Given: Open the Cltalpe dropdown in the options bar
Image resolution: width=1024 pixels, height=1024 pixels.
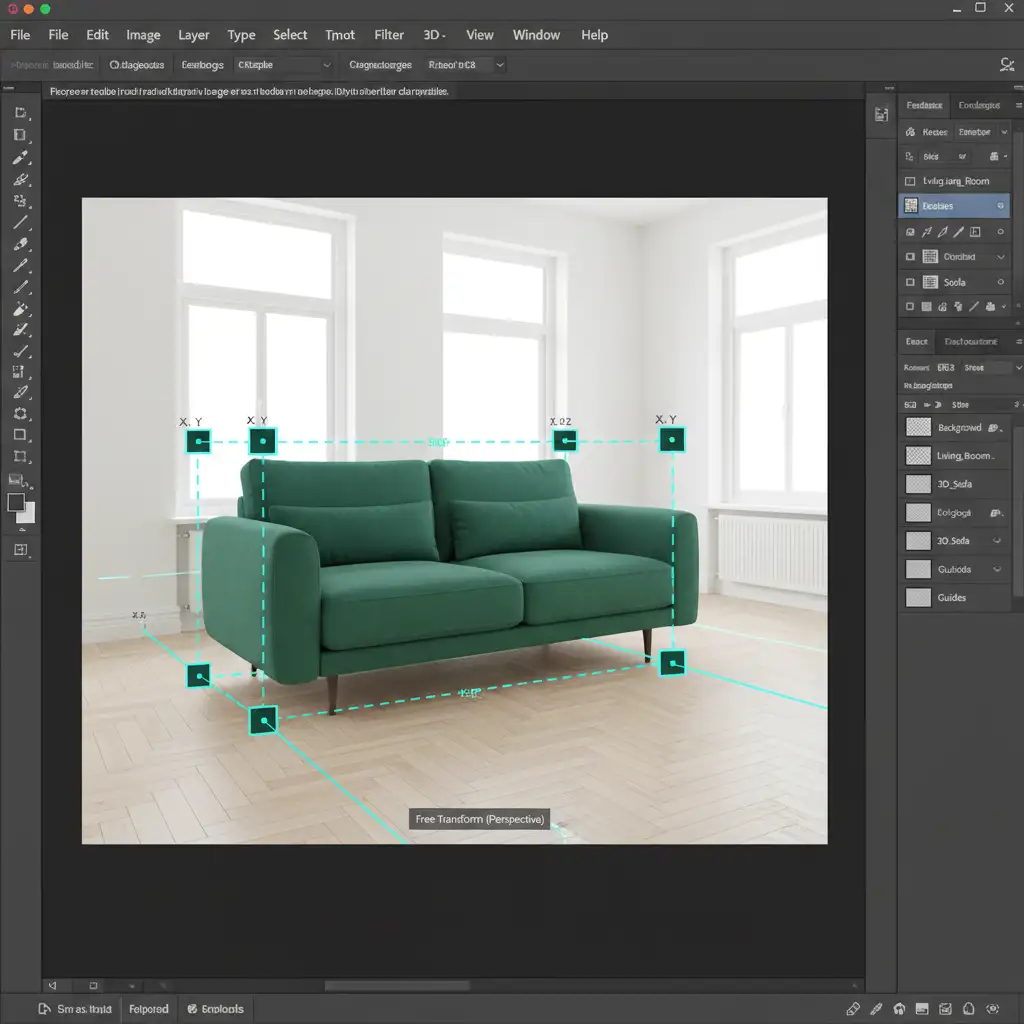Looking at the screenshot, I should coord(284,65).
